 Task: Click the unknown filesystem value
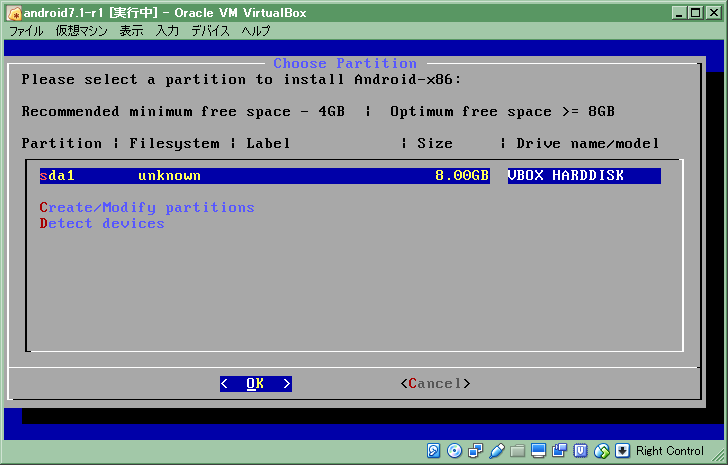point(169,176)
